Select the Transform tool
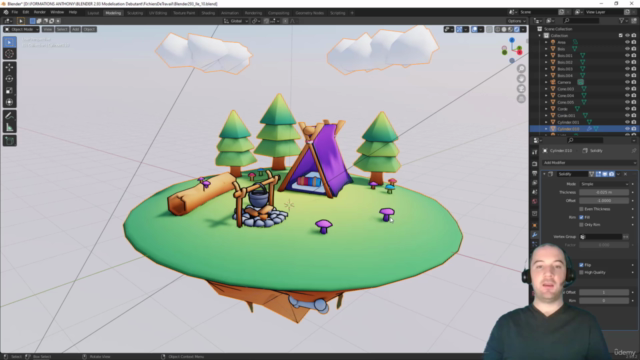The width and height of the screenshot is (640, 360). (9, 102)
